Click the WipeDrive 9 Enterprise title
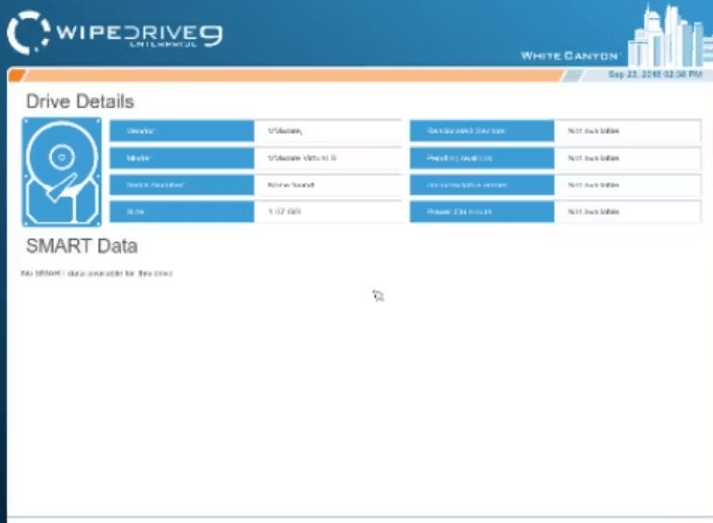This screenshot has height=523, width=713. tap(140, 34)
